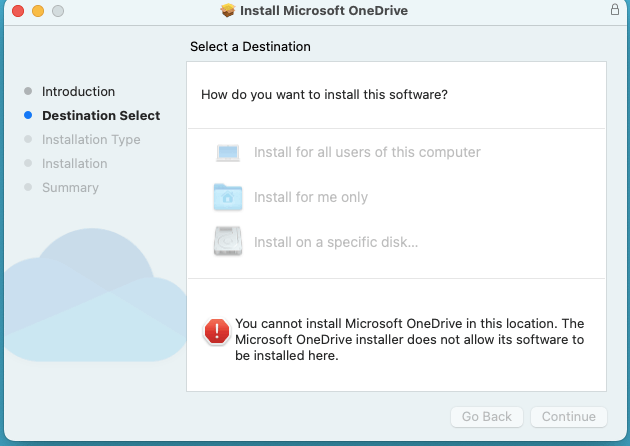Click the home folder icon
The image size is (630, 446).
tap(228, 197)
